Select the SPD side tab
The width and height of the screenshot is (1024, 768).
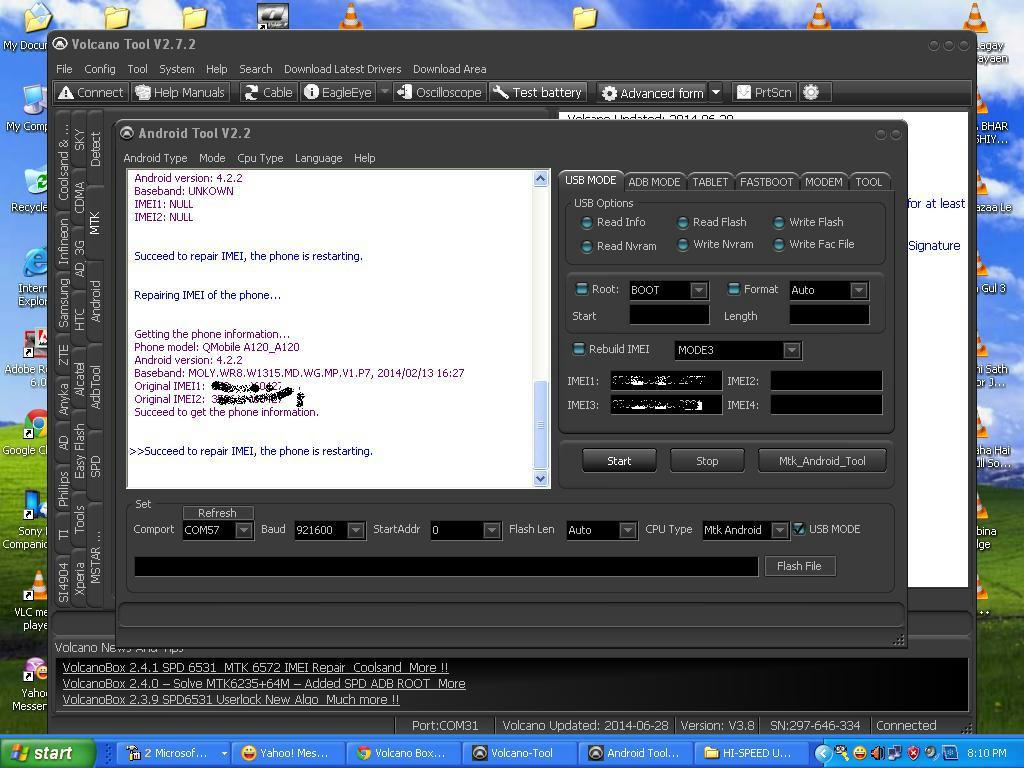pos(95,466)
